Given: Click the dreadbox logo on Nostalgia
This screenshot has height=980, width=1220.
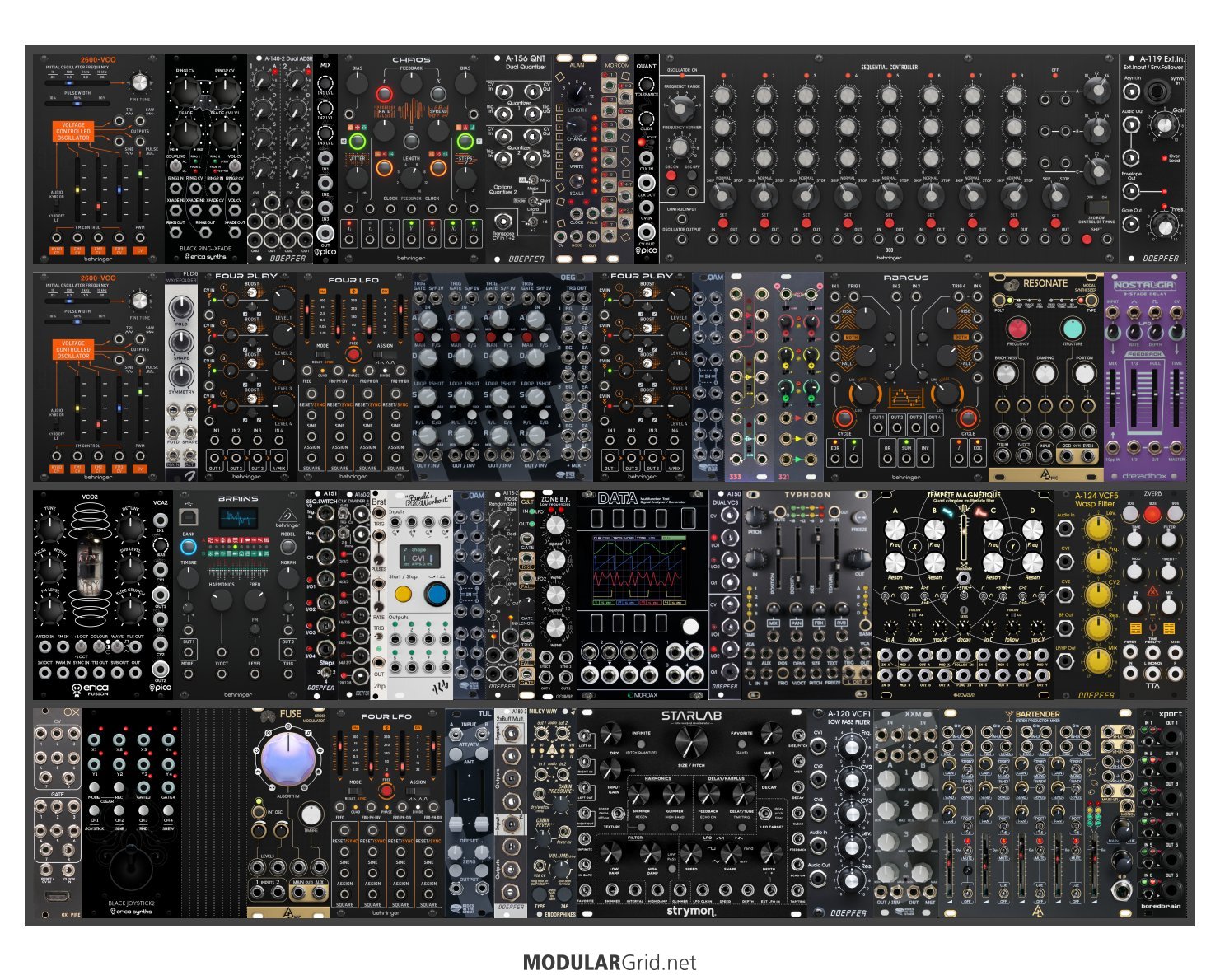Looking at the screenshot, I should [1145, 476].
